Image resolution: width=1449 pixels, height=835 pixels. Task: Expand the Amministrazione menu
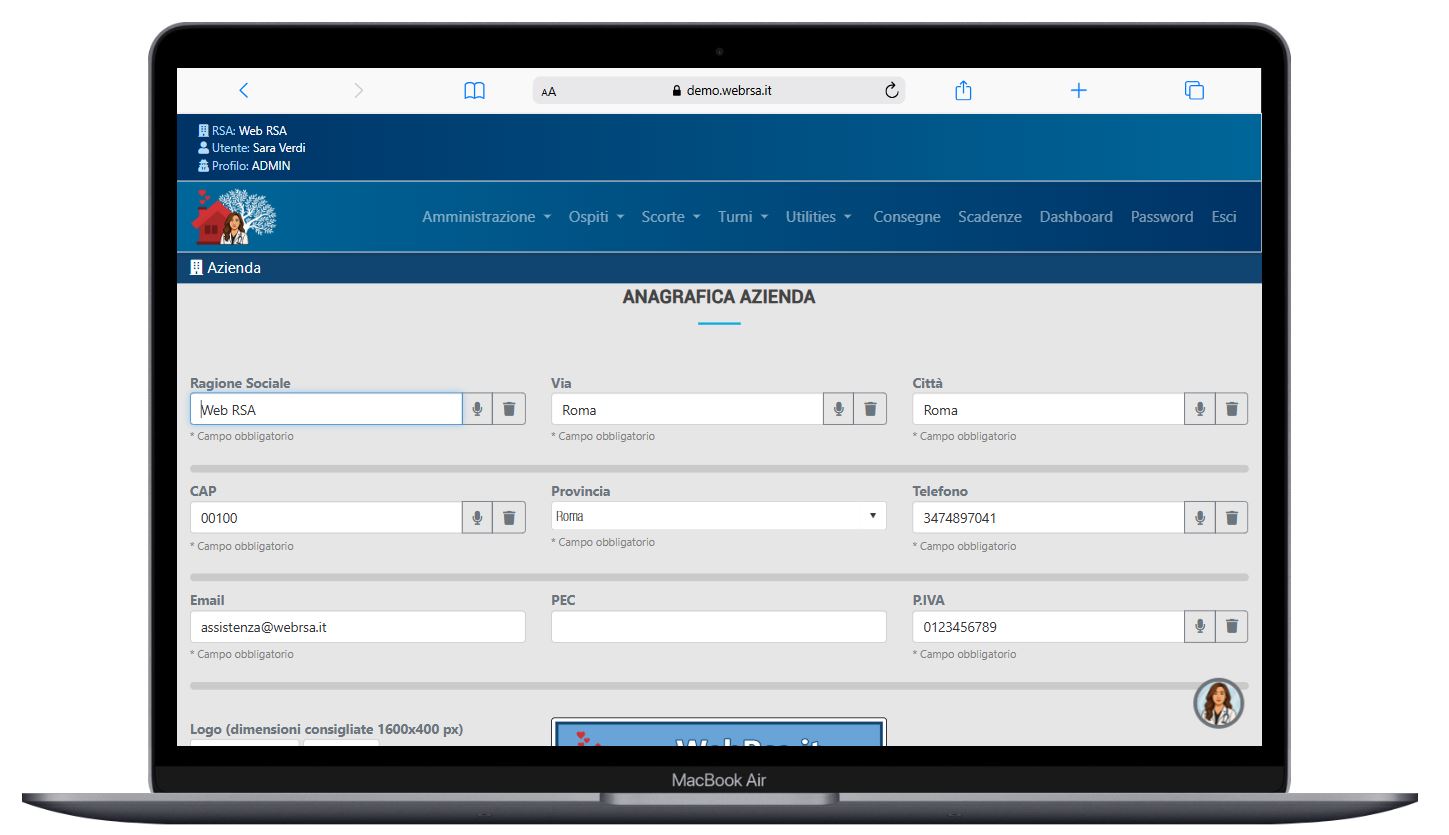[x=486, y=217]
